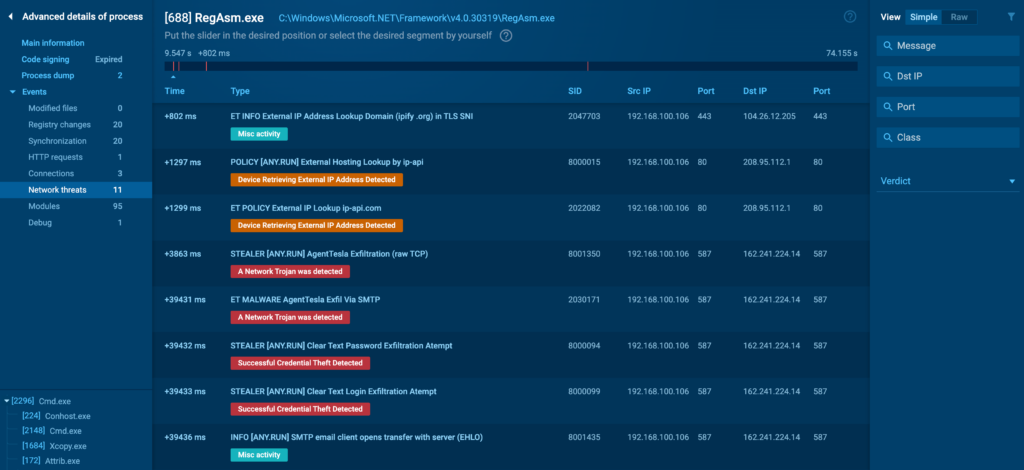
Task: Select the Modules item in the sidebar
Action: pyautogui.click(x=44, y=205)
